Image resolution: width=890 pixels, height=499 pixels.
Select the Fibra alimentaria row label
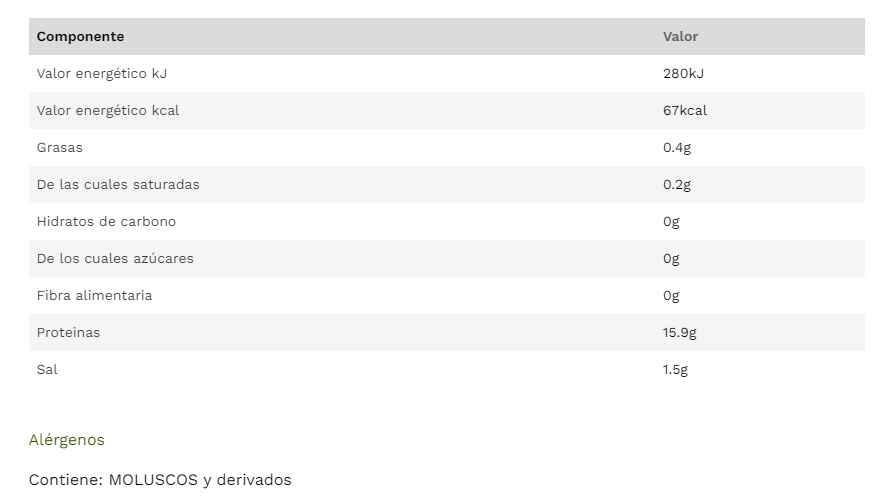(94, 295)
